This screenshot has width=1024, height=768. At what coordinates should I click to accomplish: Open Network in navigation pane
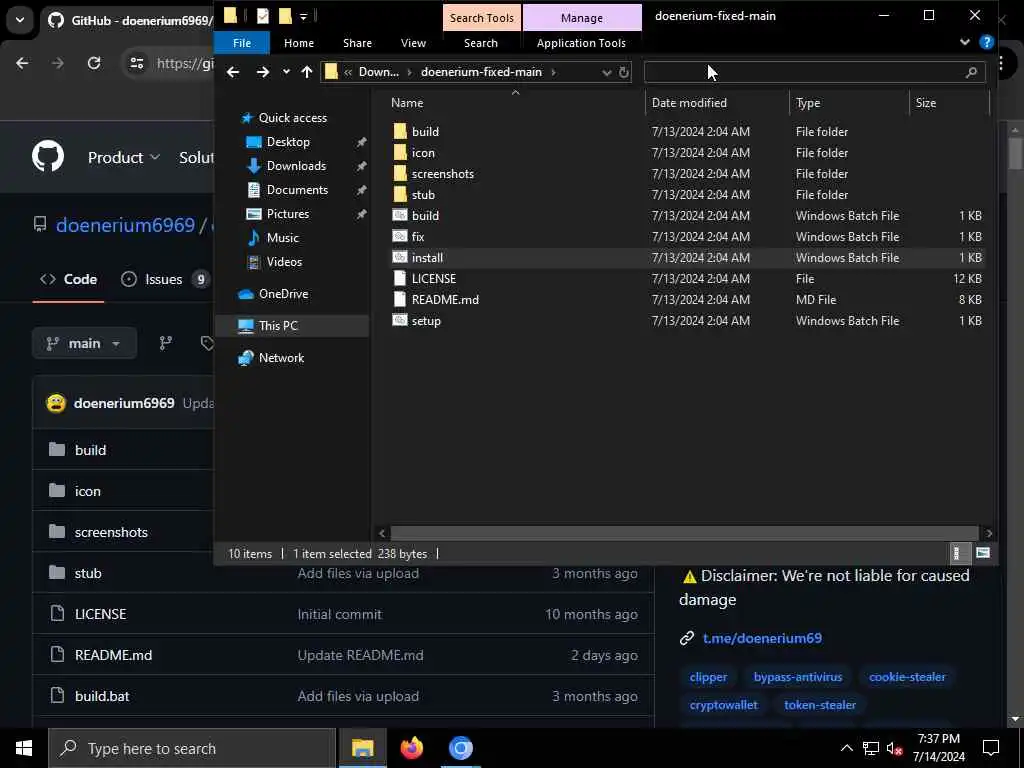(281, 357)
